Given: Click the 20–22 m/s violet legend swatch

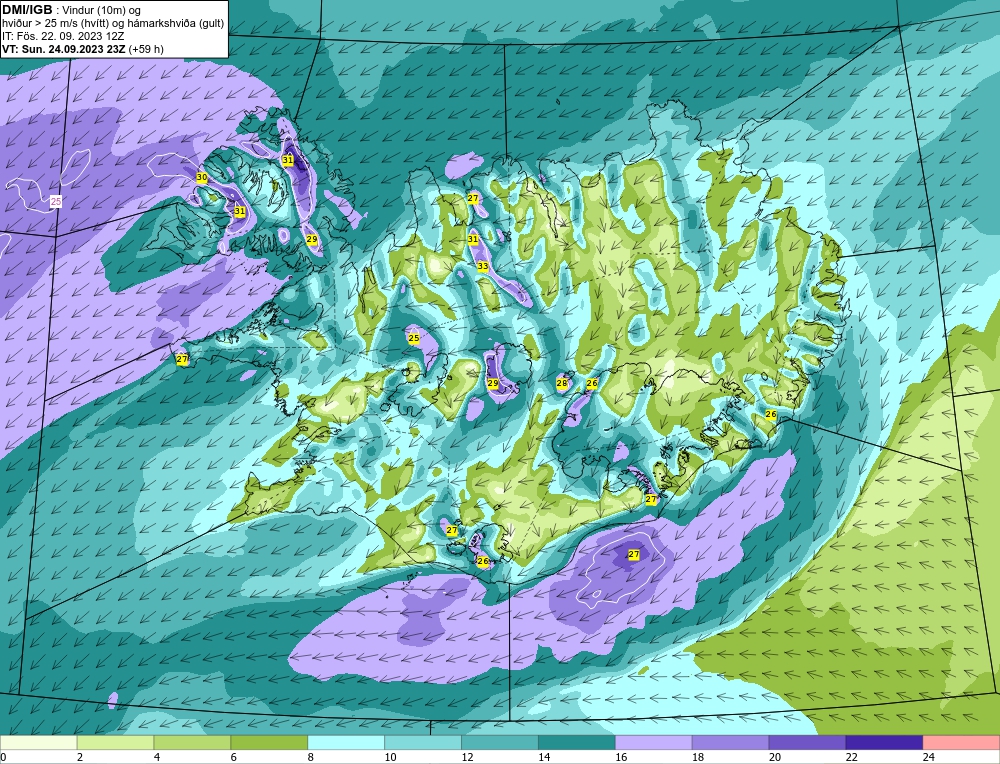Looking at the screenshot, I should (x=807, y=743).
